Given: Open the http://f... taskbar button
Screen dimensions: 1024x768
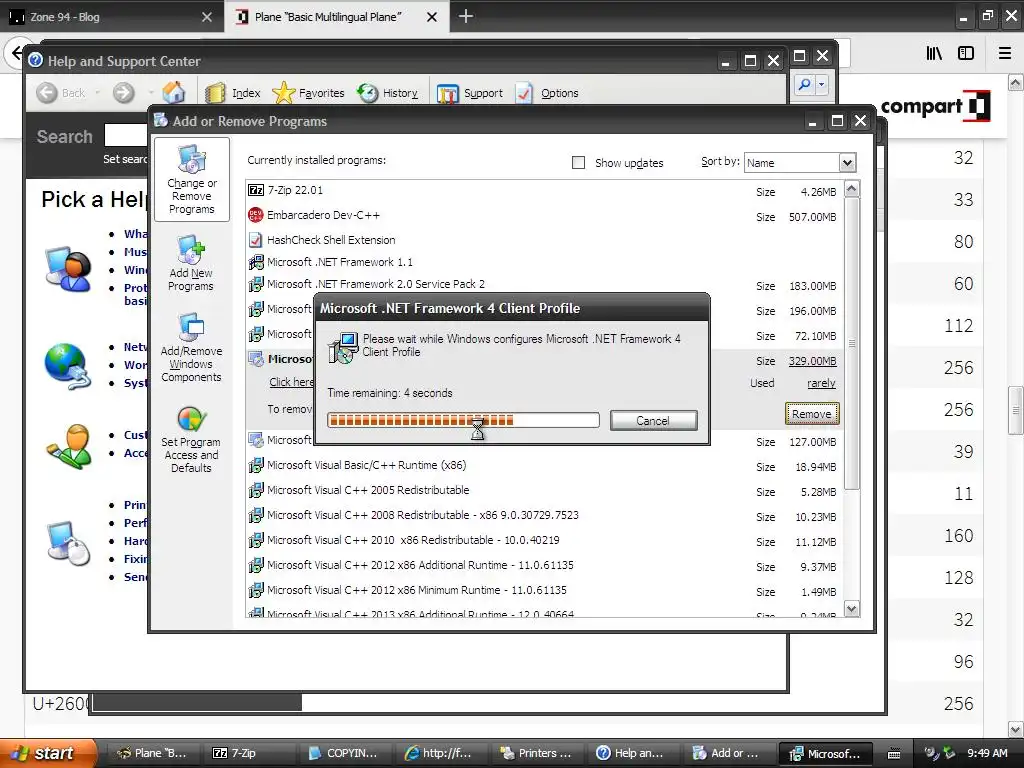Looking at the screenshot, I should point(439,754).
